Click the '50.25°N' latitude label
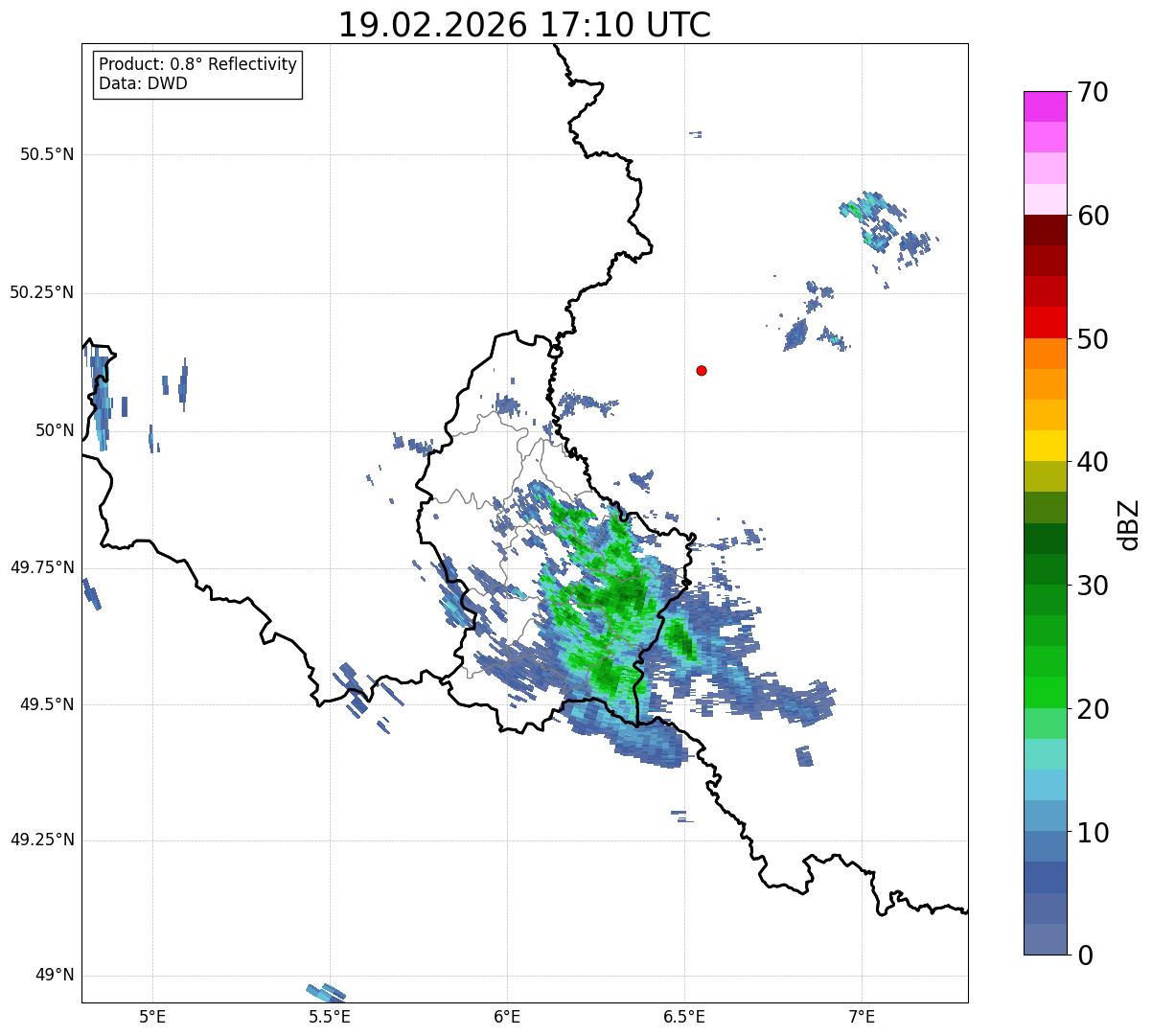Screen dimensions: 1152x1036 (x=42, y=292)
